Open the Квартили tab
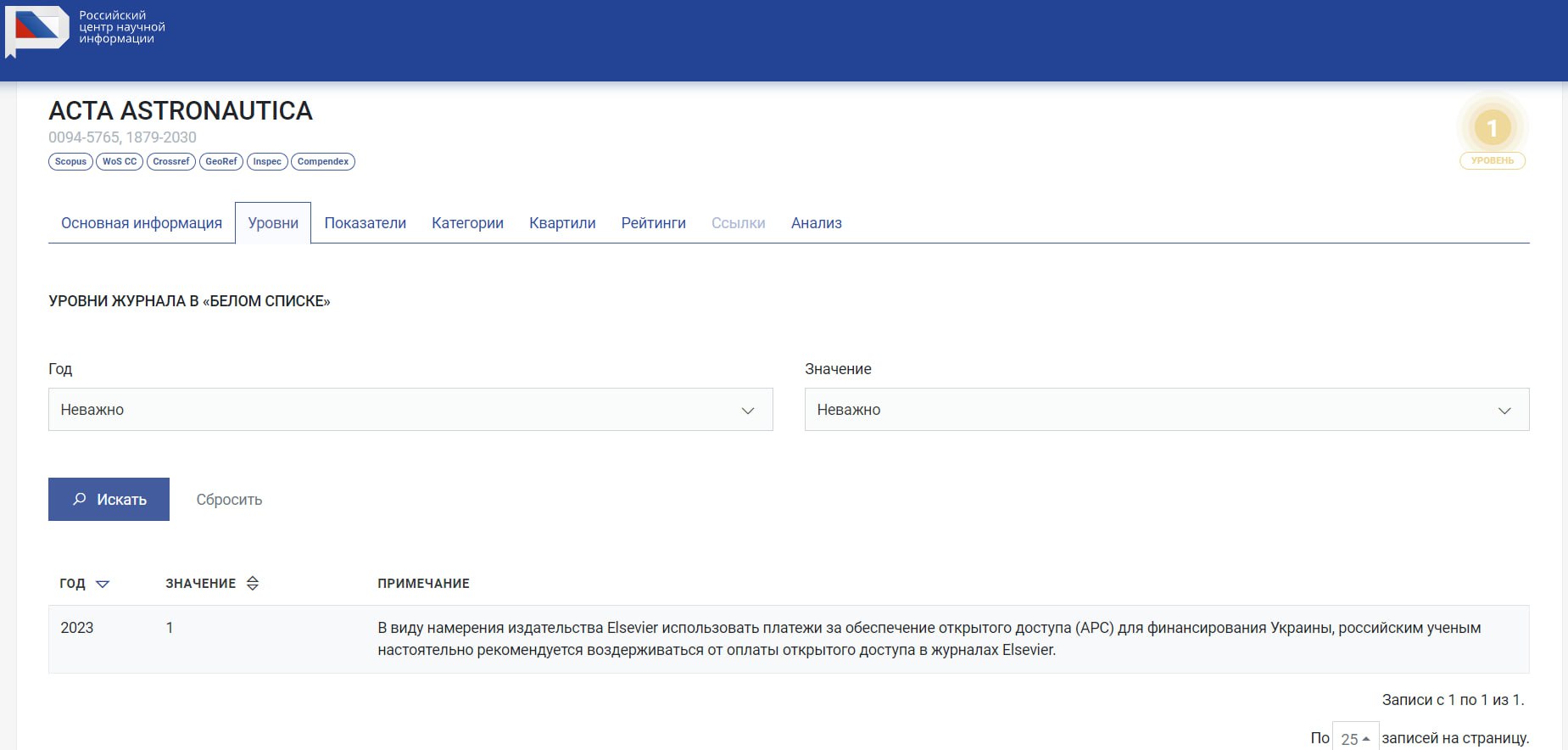Screen dimensions: 1568x750 tap(562, 223)
